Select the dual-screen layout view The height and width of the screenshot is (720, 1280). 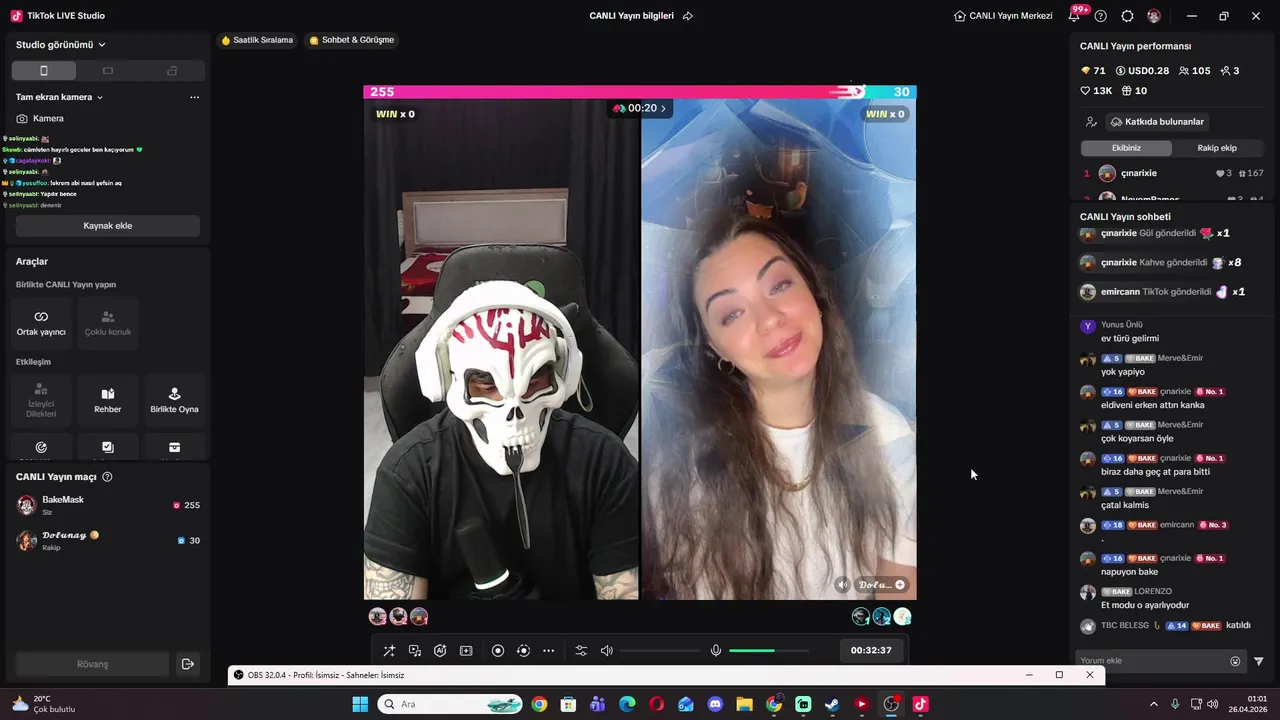point(172,71)
